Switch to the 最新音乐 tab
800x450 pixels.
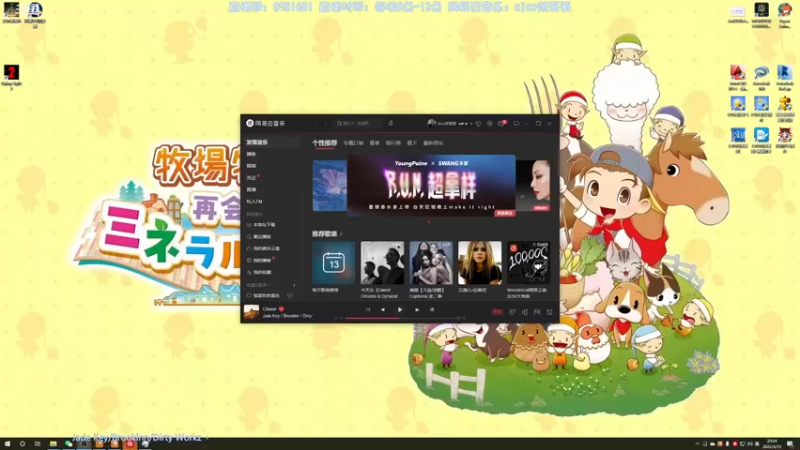pos(433,143)
